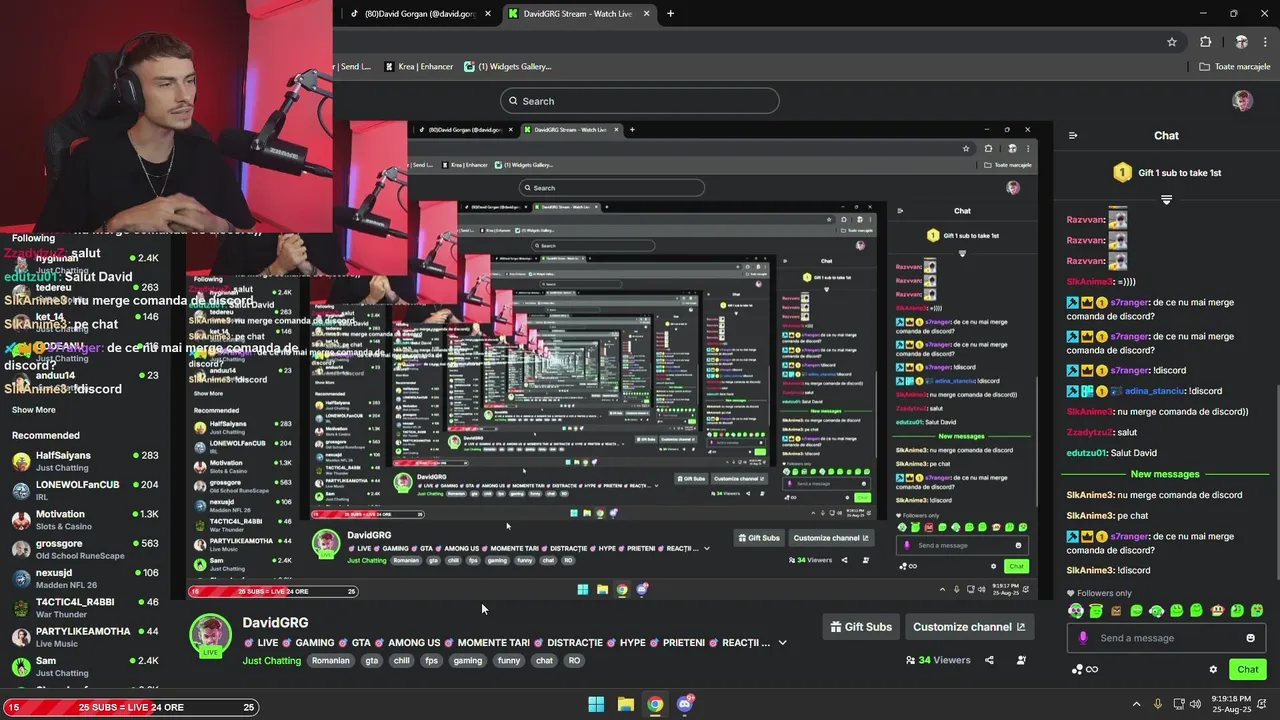Open LONEWOLFanCUB recommended channel
1280x720 pixels.
point(85,490)
